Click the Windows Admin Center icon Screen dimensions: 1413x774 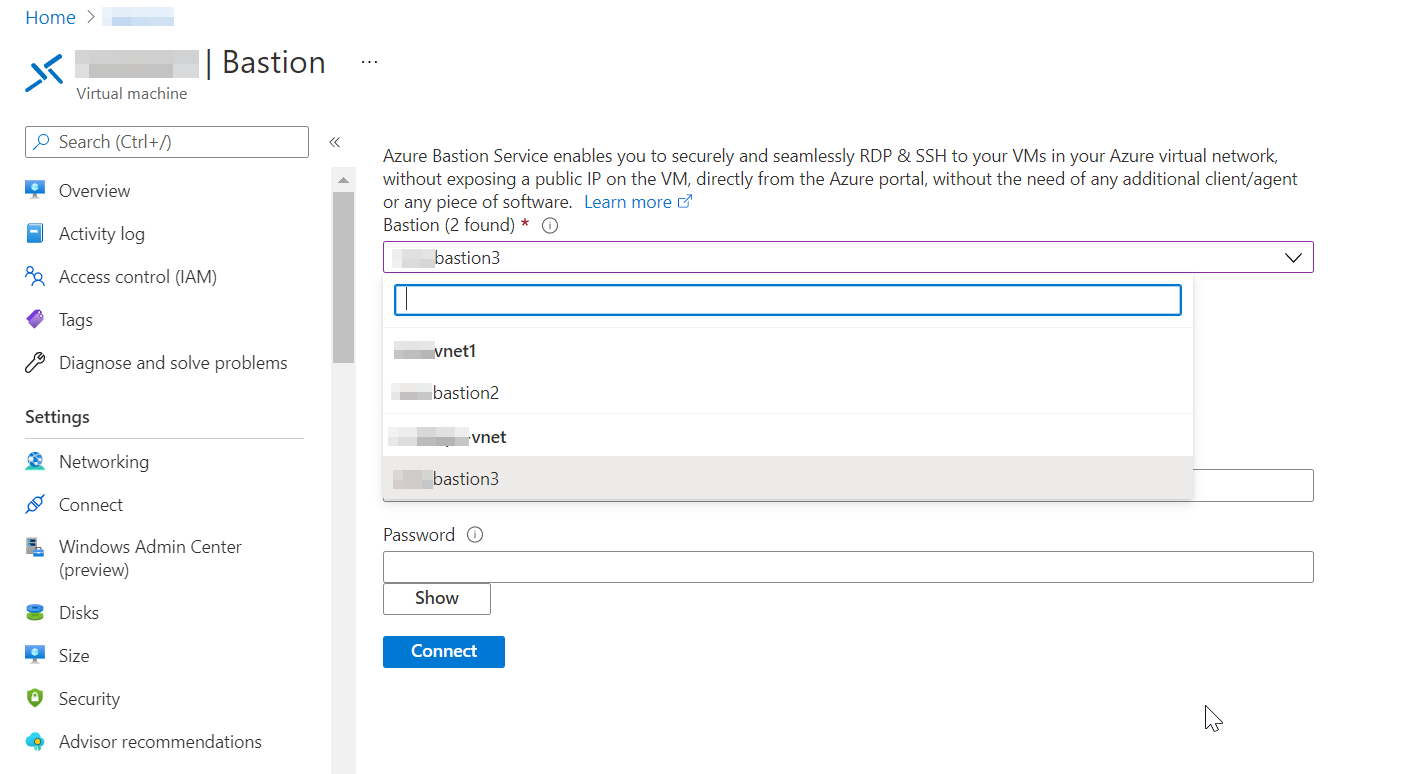35,547
